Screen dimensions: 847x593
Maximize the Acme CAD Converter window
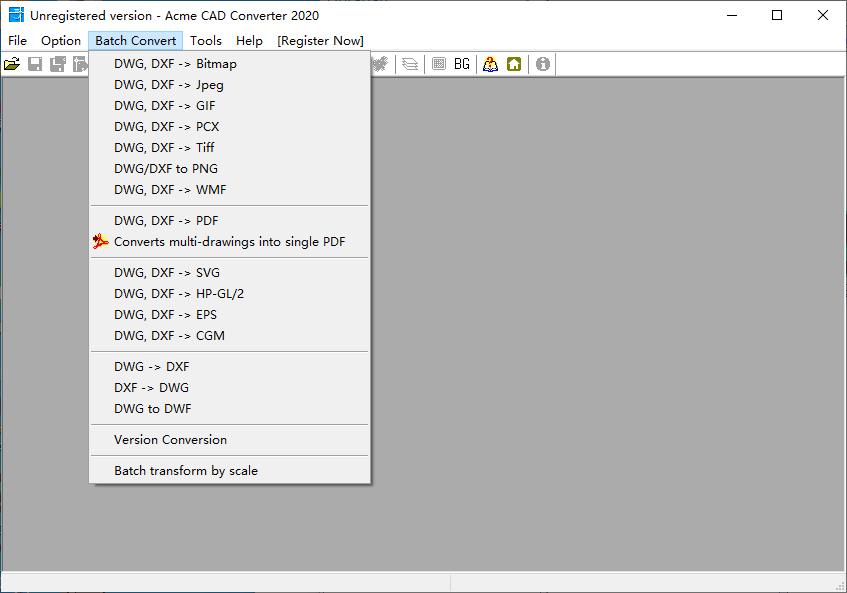tap(777, 15)
